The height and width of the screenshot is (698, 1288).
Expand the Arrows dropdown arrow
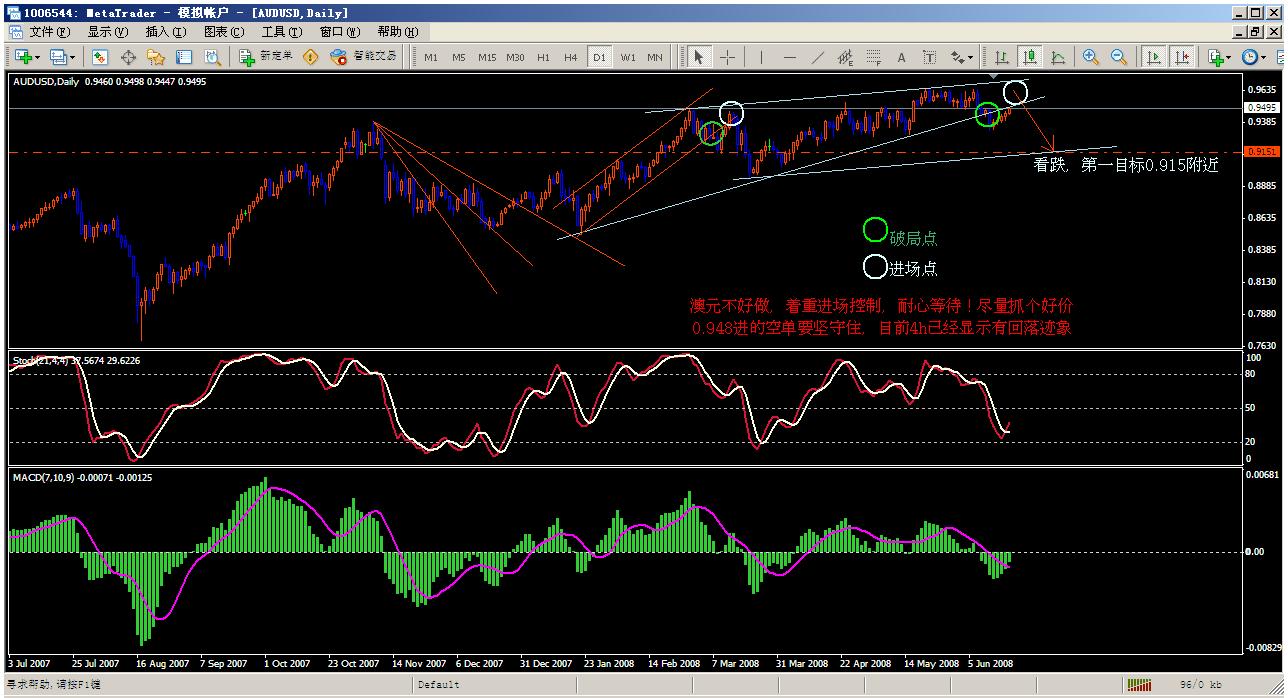[x=970, y=57]
